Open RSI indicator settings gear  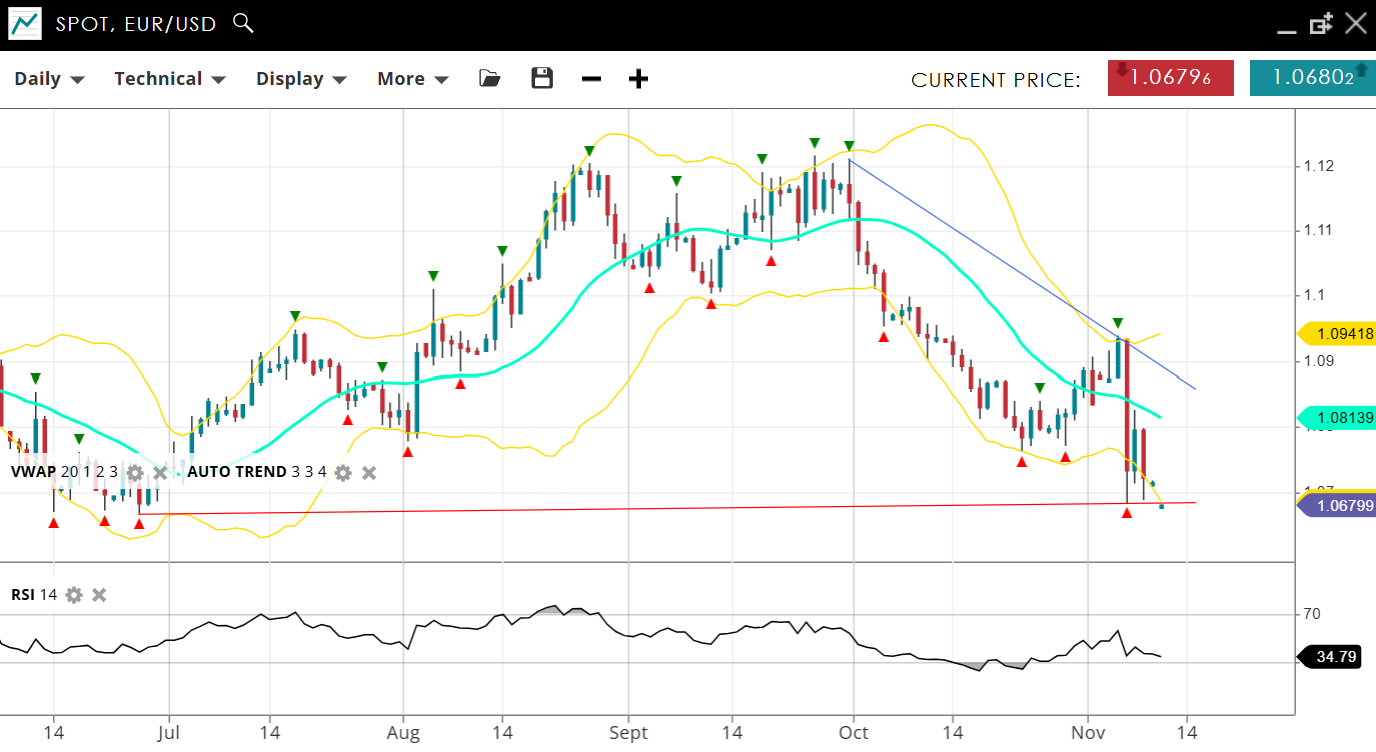click(74, 595)
